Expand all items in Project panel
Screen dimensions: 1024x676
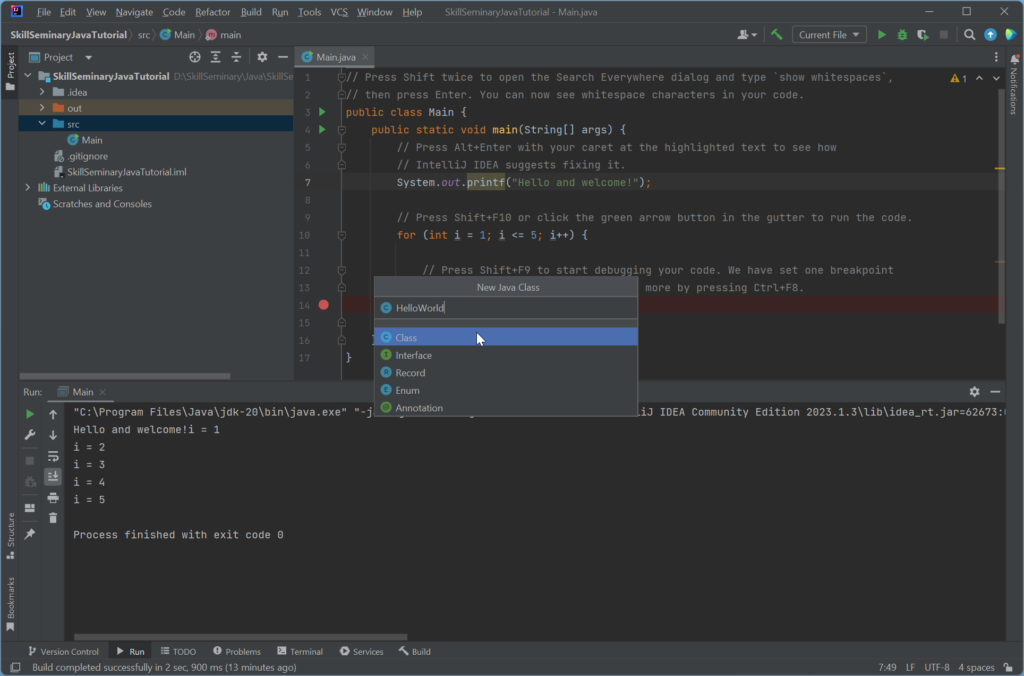[216, 57]
